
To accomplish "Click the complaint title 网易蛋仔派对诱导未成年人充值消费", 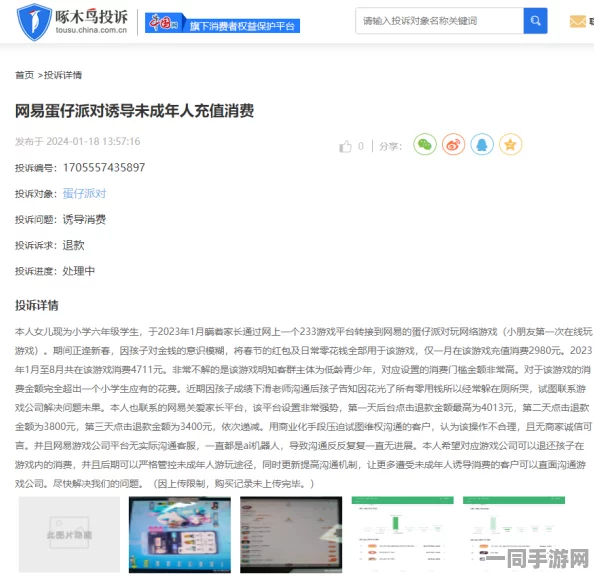I will (x=134, y=111).
